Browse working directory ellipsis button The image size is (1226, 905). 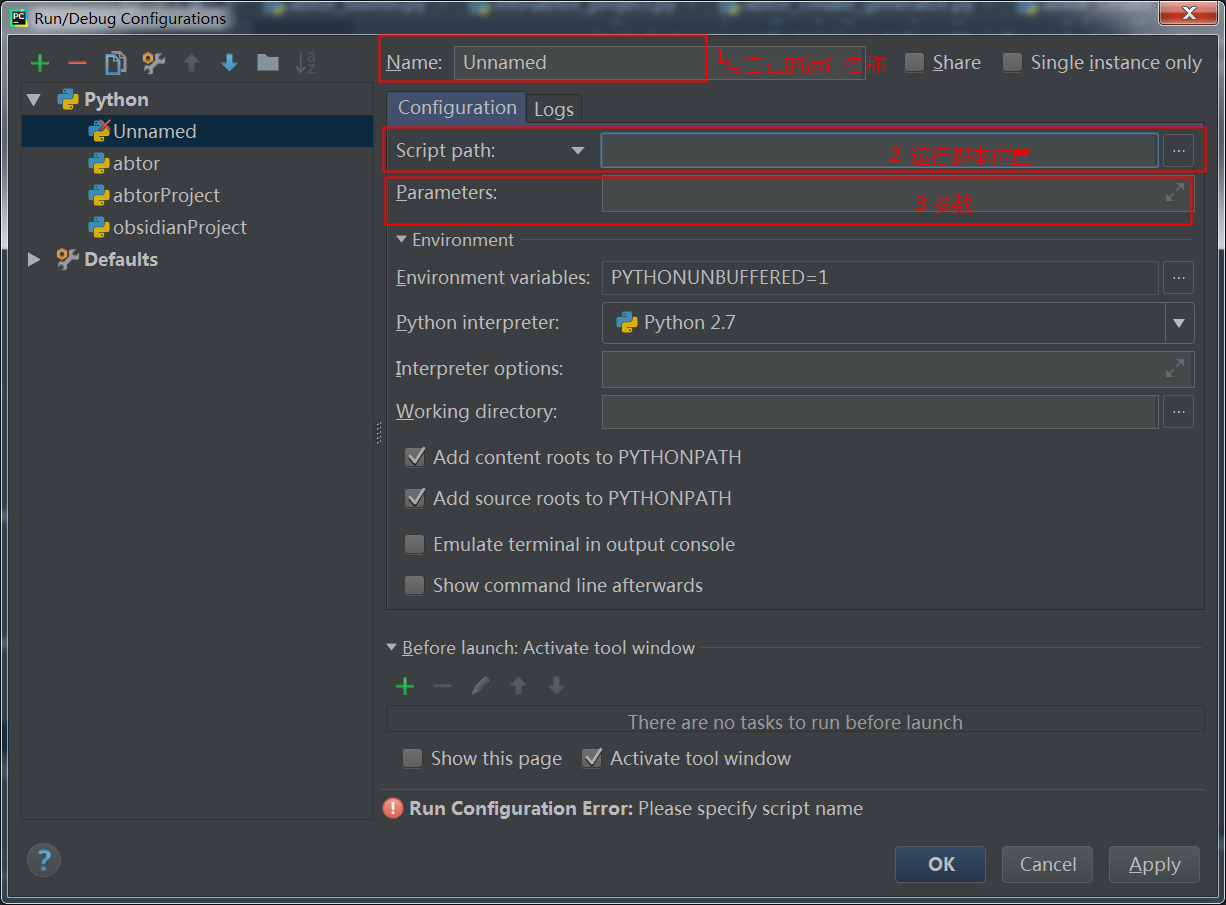pos(1178,411)
